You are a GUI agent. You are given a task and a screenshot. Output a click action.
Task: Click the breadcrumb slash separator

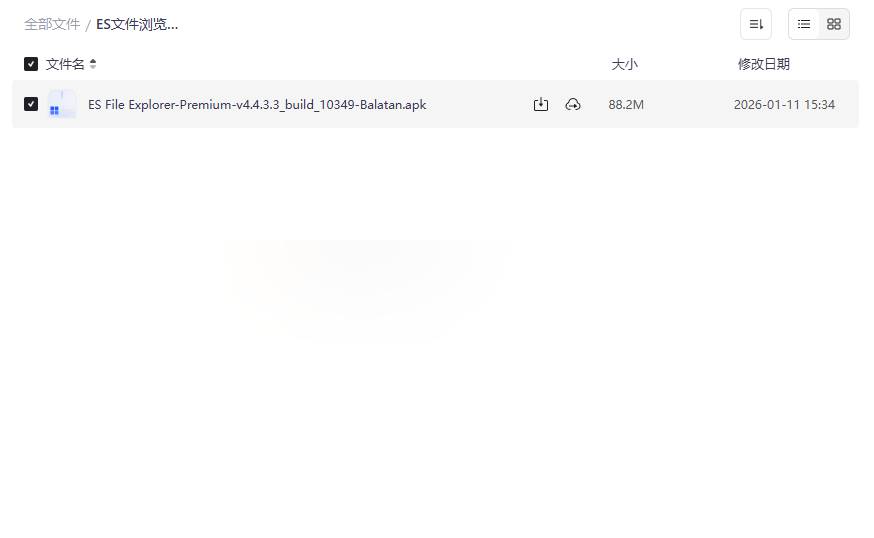click(x=88, y=26)
